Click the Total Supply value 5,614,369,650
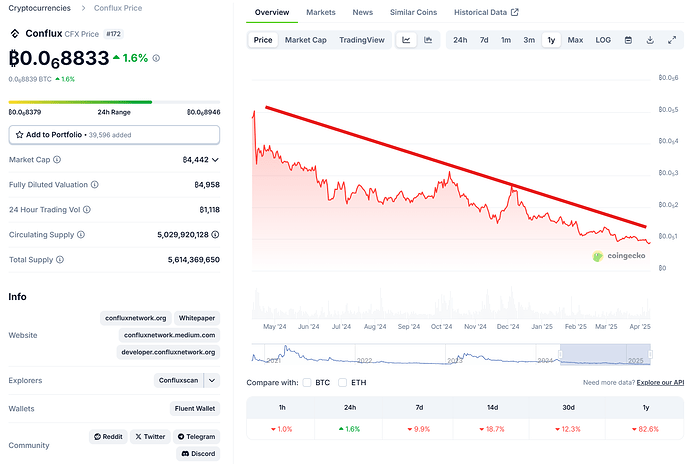The image size is (690, 464). tap(194, 260)
